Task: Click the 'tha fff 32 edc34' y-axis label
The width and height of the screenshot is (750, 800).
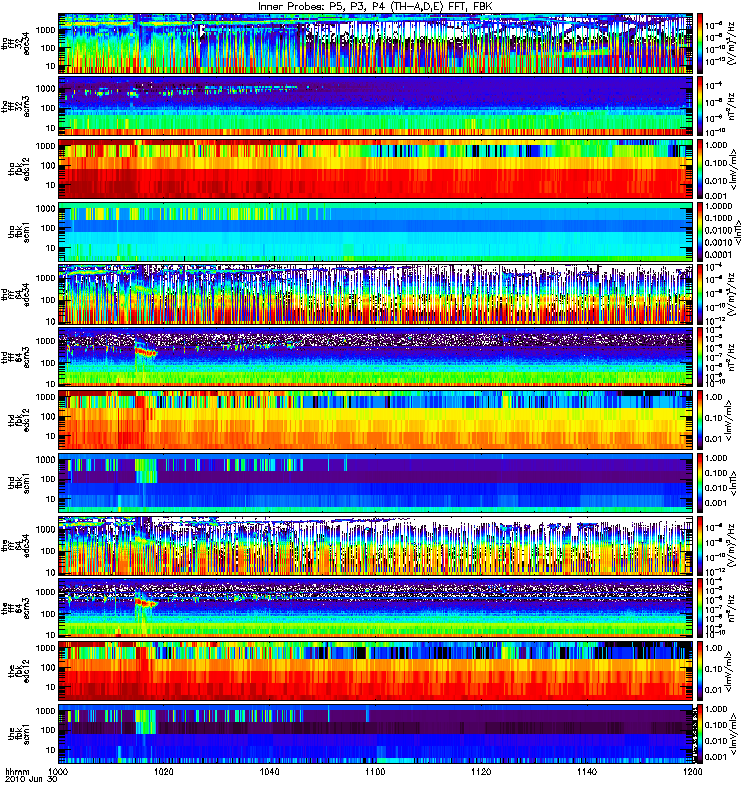Action: [x=16, y=42]
